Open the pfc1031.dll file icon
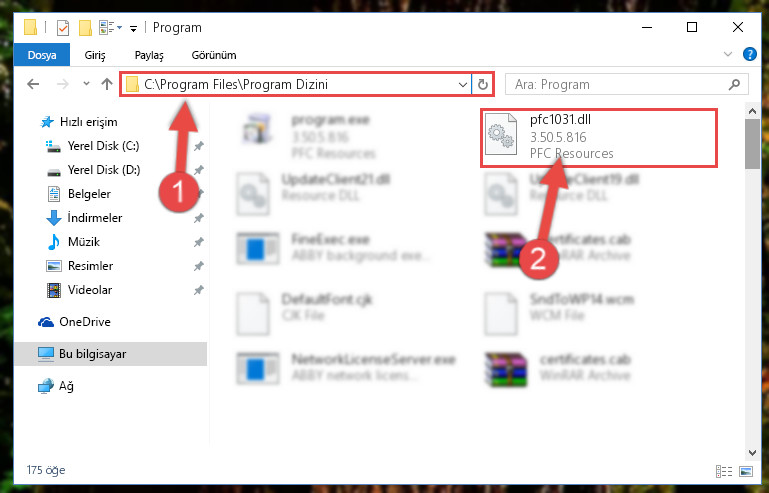The image size is (769, 493). (x=501, y=134)
